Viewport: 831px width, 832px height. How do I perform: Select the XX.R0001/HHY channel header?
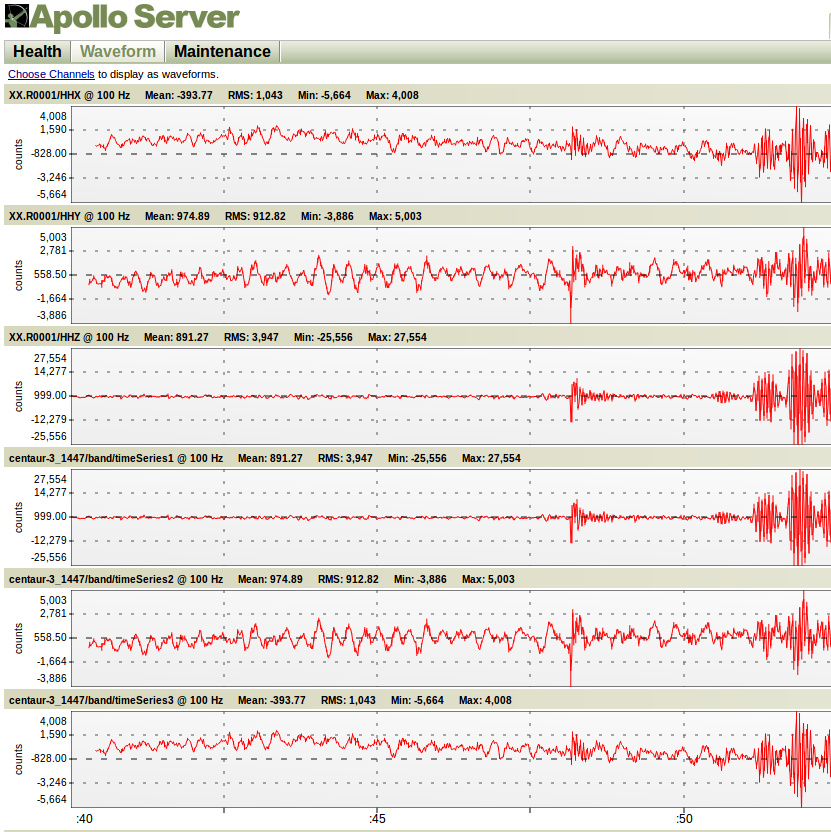coord(69,216)
